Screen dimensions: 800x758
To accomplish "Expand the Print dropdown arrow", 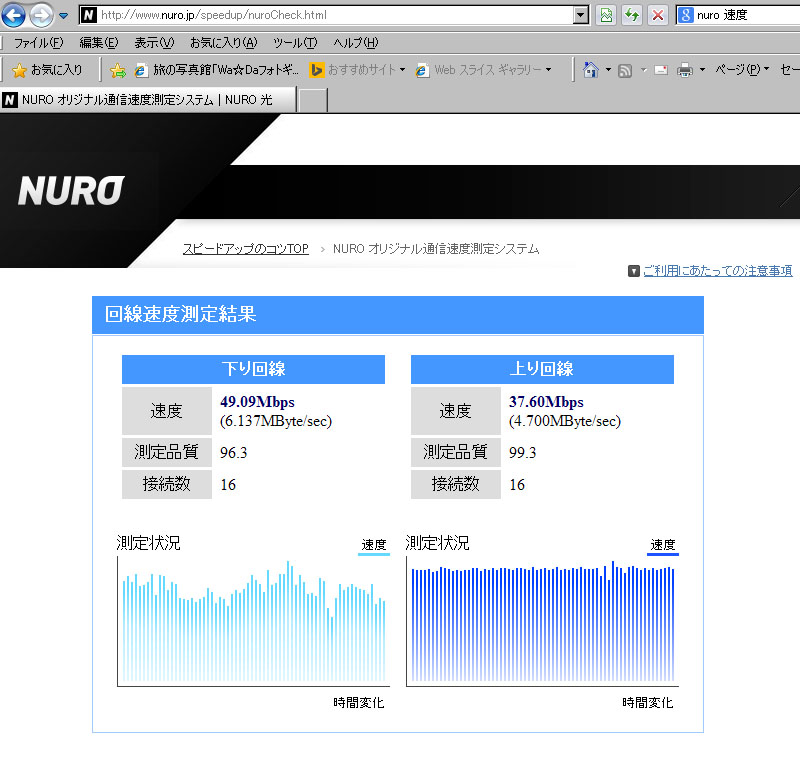I will (703, 70).
